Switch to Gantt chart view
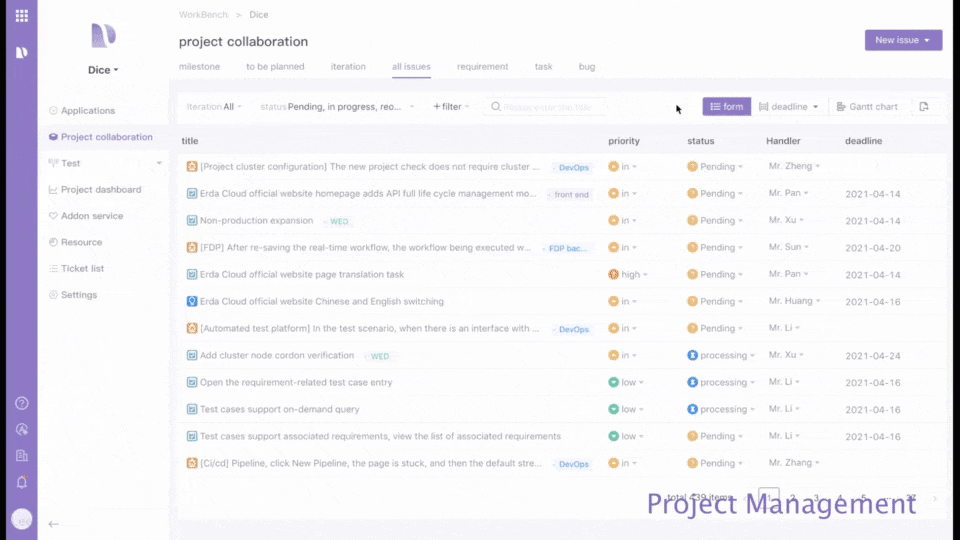Image resolution: width=960 pixels, height=540 pixels. [x=867, y=107]
